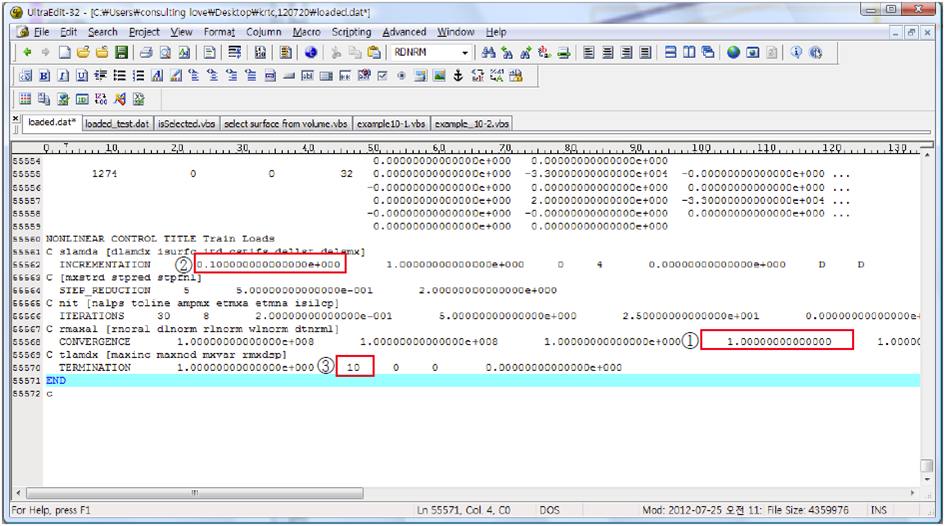The height and width of the screenshot is (526, 945).
Task: Click the Print icon in toolbar
Action: [145, 53]
